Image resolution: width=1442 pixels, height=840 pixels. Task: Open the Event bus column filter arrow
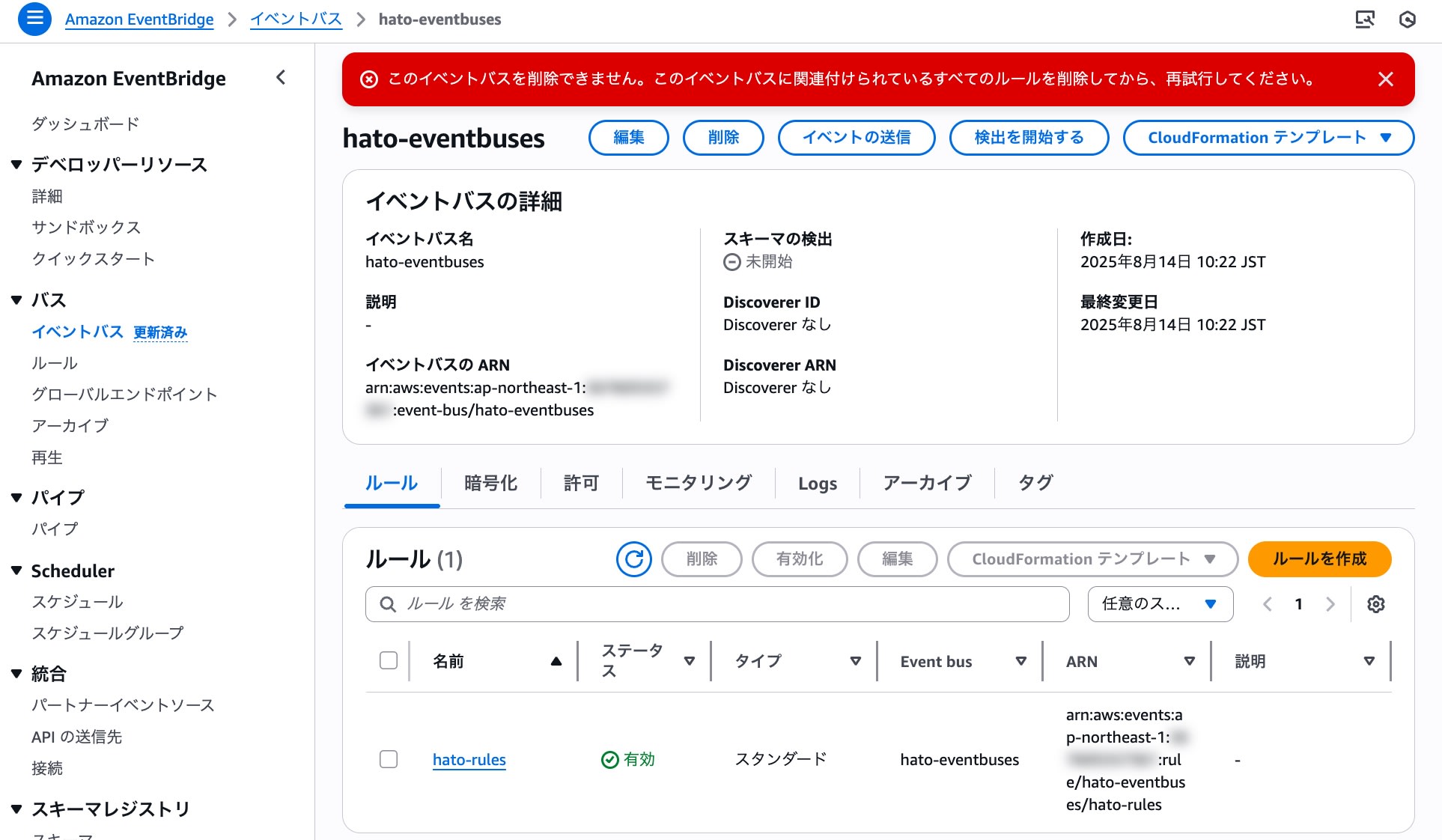coord(1020,661)
